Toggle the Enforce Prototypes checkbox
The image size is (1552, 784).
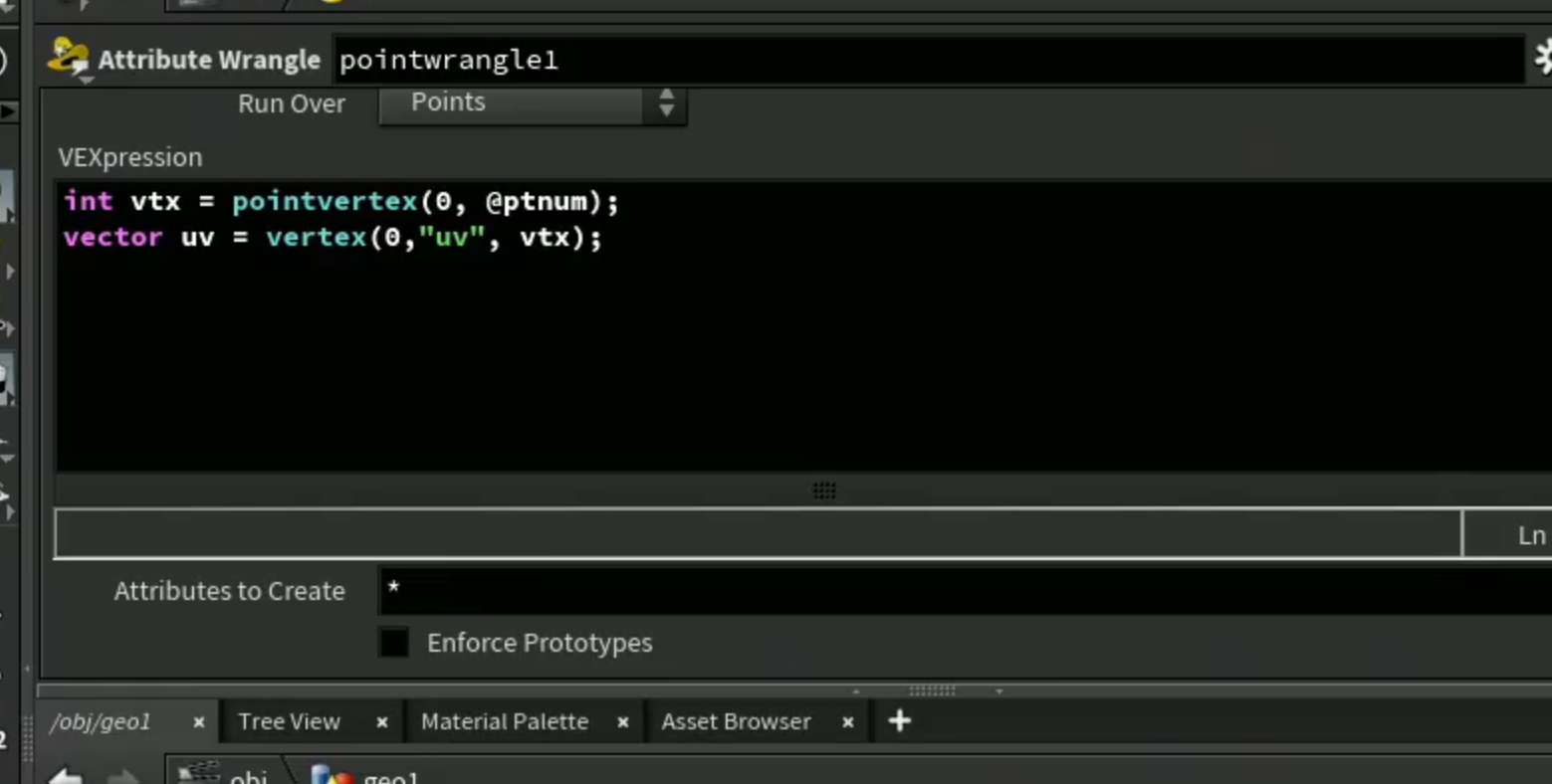(x=393, y=642)
